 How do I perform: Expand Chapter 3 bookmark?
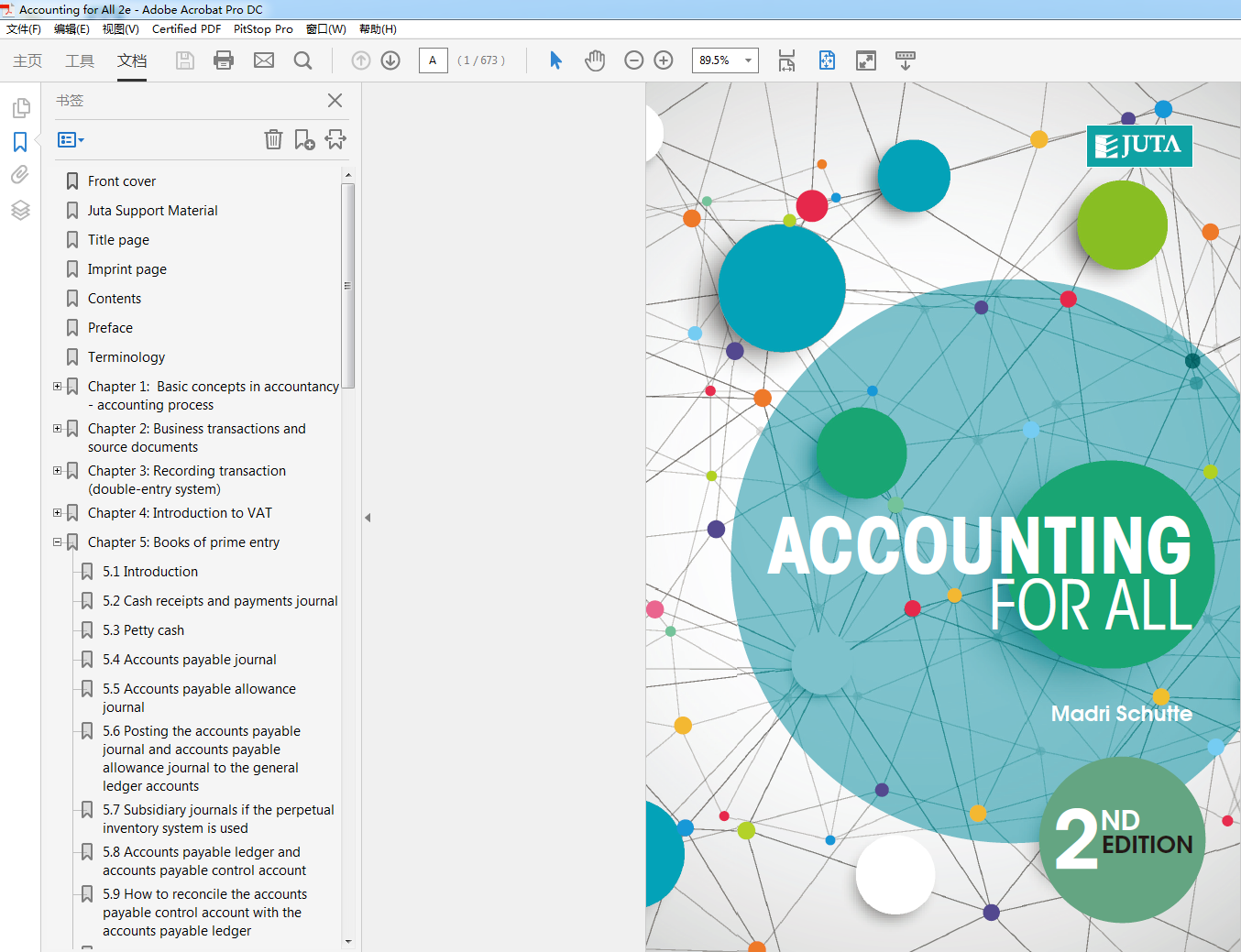(x=57, y=471)
